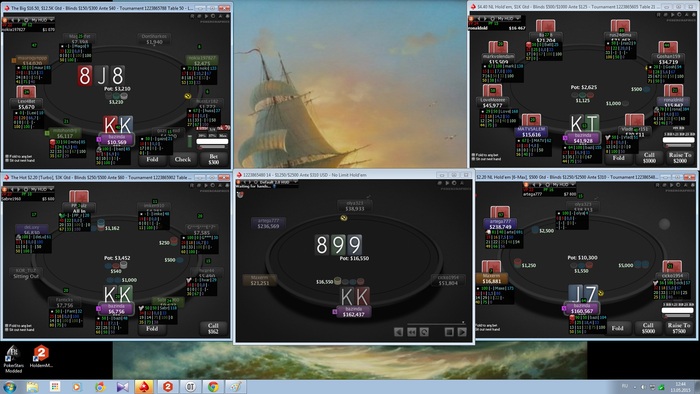The image size is (700, 394).
Task: Click raise amount field in 6-Max table
Action: pyautogui.click(x=678, y=310)
